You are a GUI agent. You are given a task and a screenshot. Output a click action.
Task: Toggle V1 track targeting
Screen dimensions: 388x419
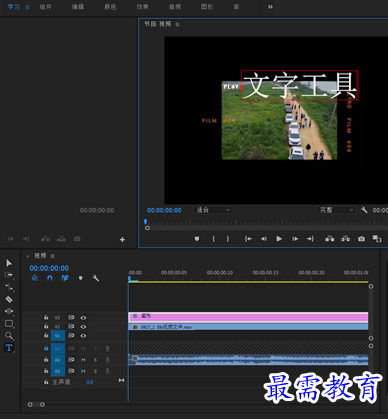pyautogui.click(x=58, y=336)
